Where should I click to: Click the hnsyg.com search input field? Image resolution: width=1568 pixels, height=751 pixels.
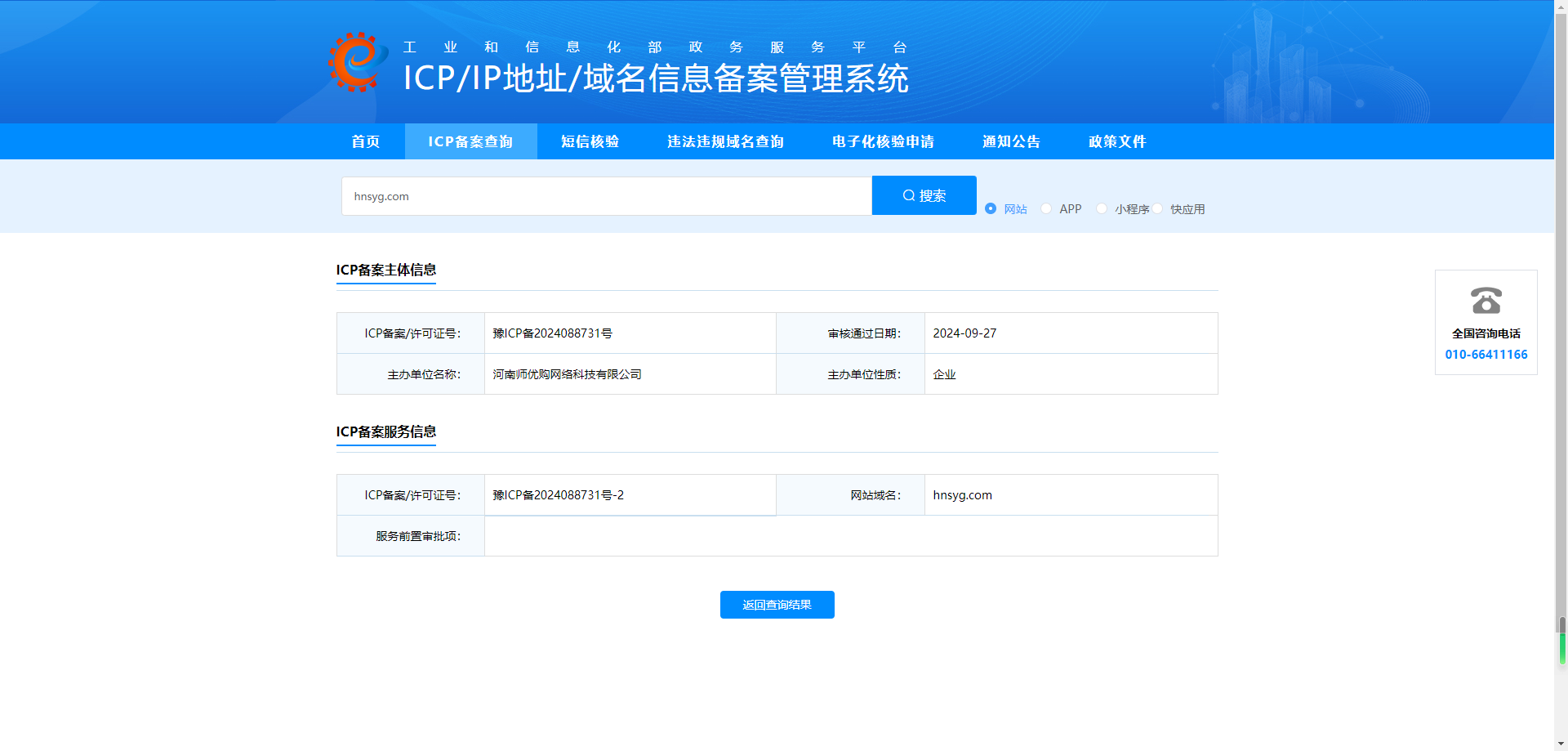click(x=606, y=196)
